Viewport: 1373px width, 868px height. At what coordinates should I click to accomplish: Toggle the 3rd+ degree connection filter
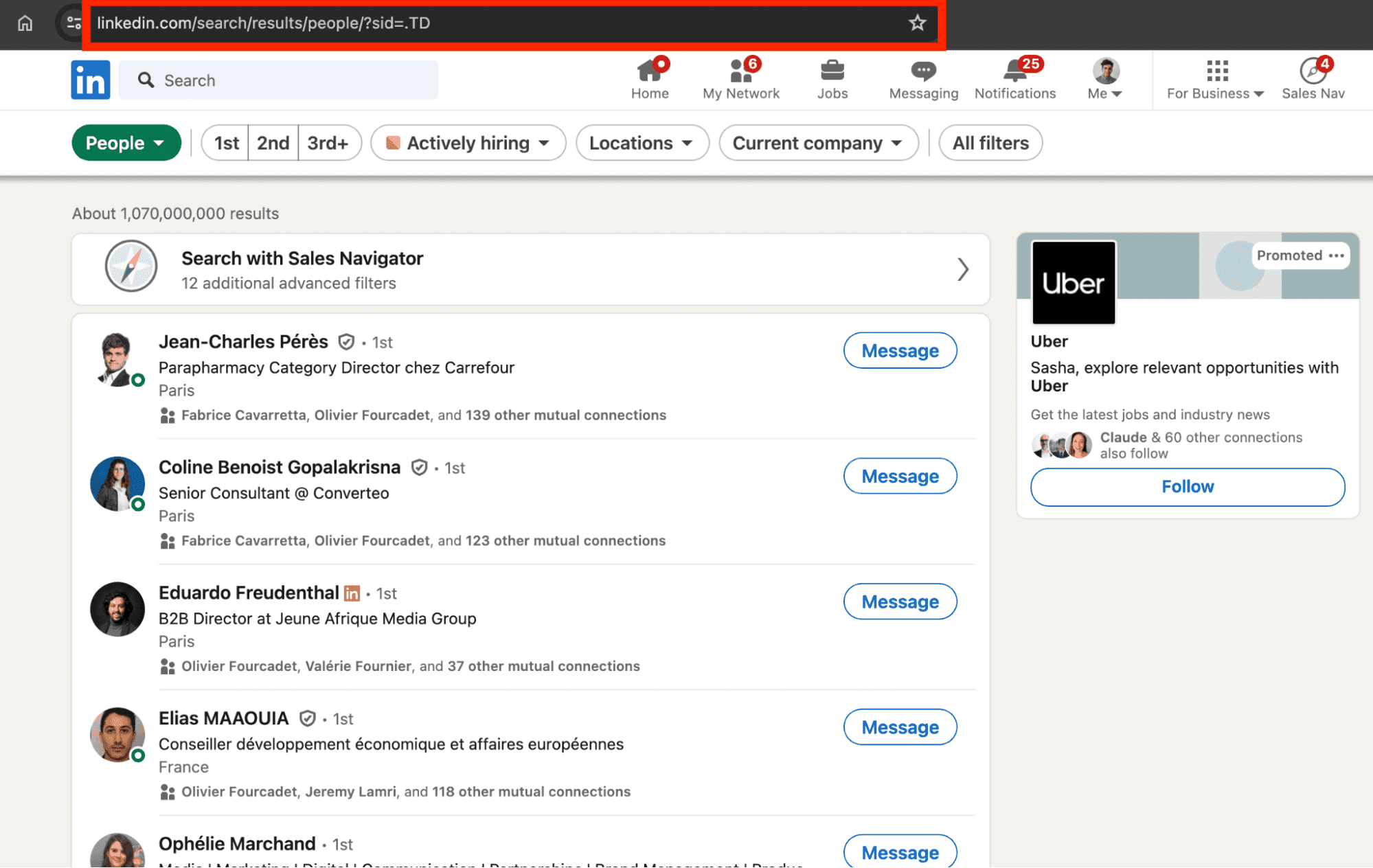pos(327,142)
